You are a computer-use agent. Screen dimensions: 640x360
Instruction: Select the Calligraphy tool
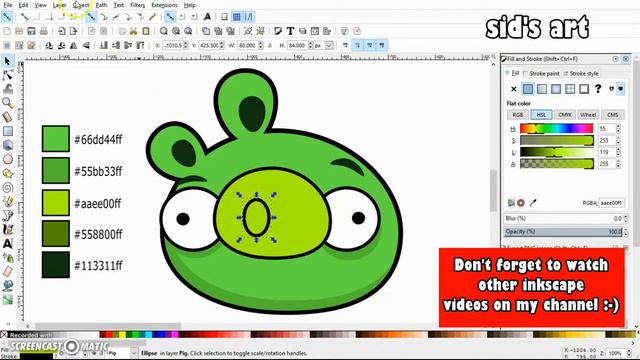[x=7, y=230]
